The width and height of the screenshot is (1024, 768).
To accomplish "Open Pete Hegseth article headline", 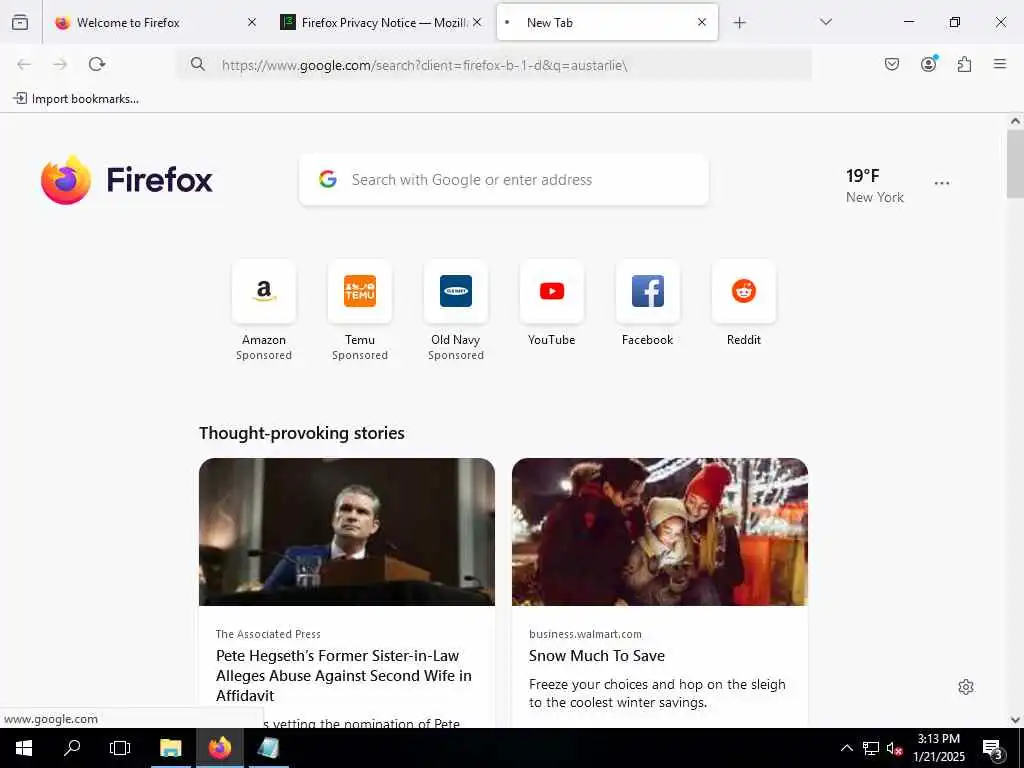I will (344, 675).
